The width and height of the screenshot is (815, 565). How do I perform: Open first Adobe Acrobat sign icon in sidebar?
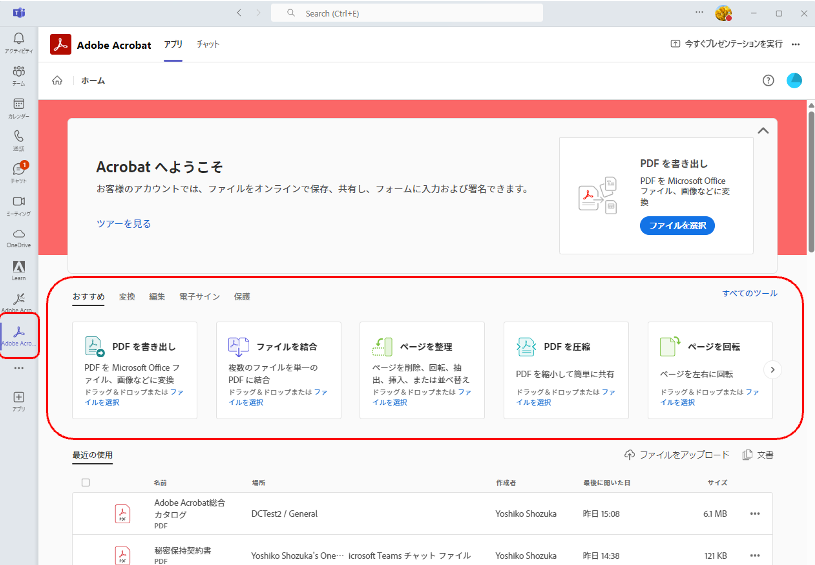tap(19, 301)
